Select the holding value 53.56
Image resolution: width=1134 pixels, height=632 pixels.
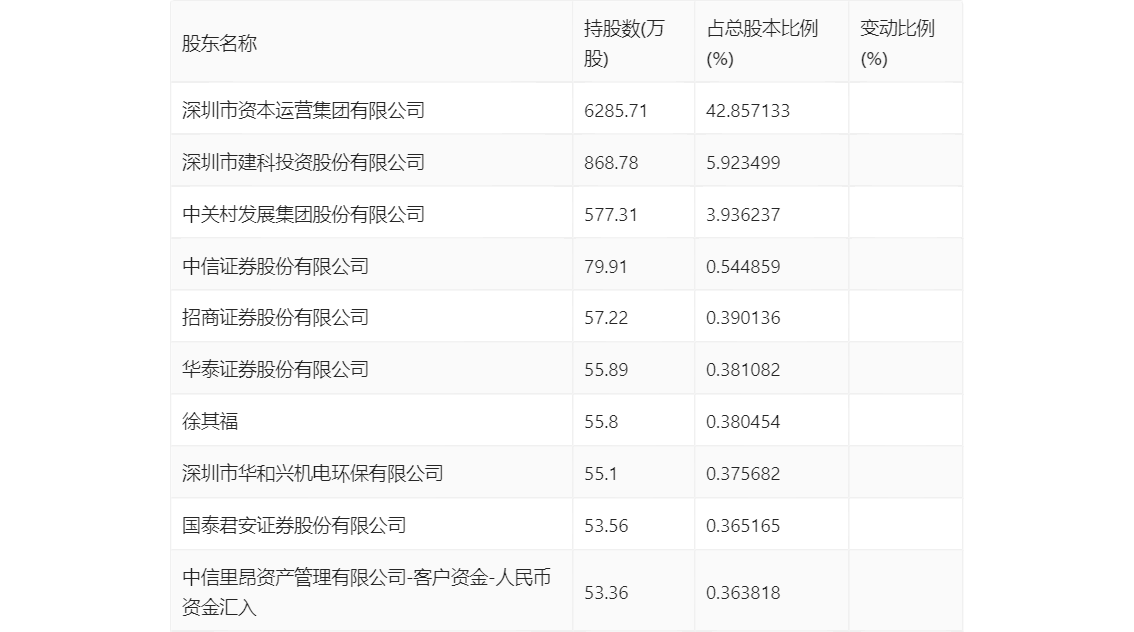point(606,526)
